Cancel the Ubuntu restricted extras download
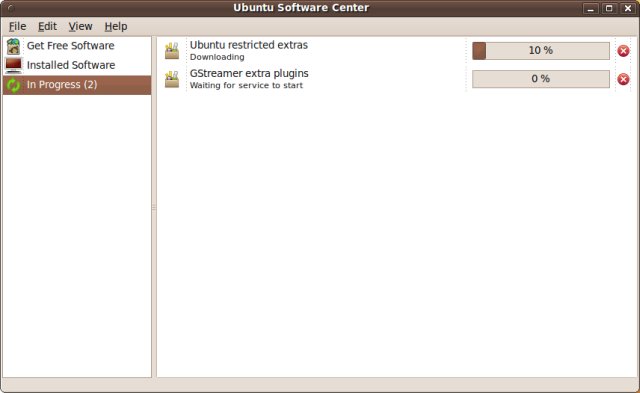Screen dimensions: 640x393 point(623,51)
